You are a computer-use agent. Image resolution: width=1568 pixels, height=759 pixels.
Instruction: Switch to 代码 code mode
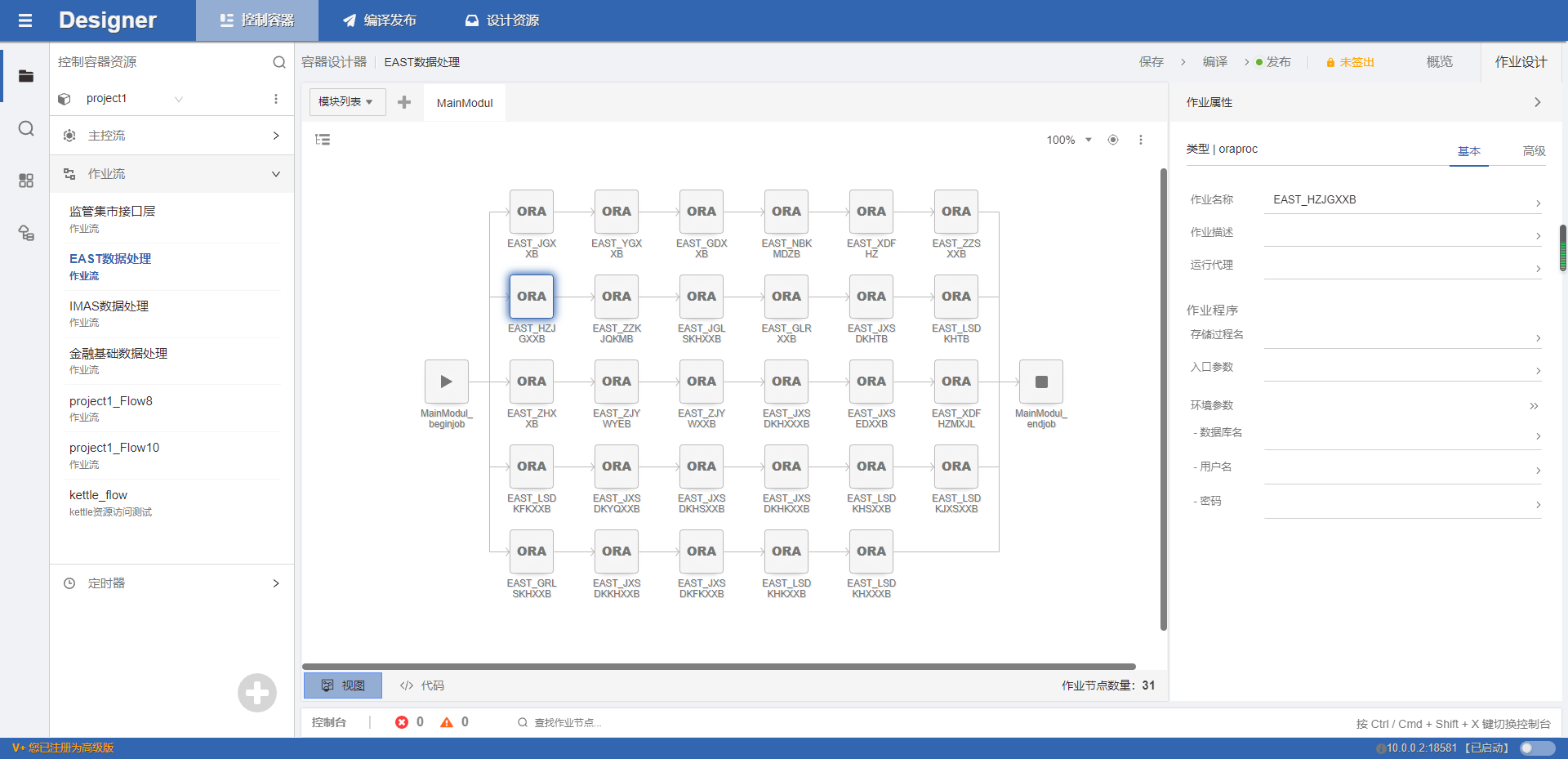point(421,685)
